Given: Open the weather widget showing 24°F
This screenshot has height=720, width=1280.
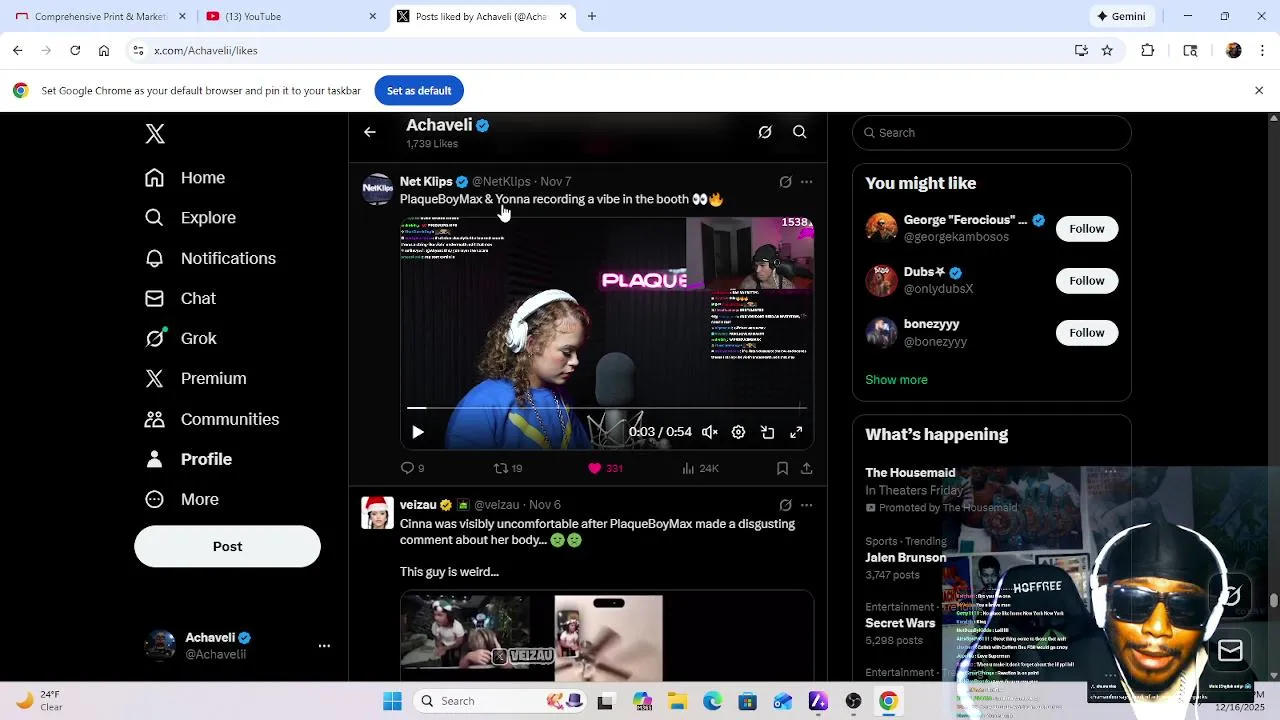Looking at the screenshot, I should [x=40, y=701].
